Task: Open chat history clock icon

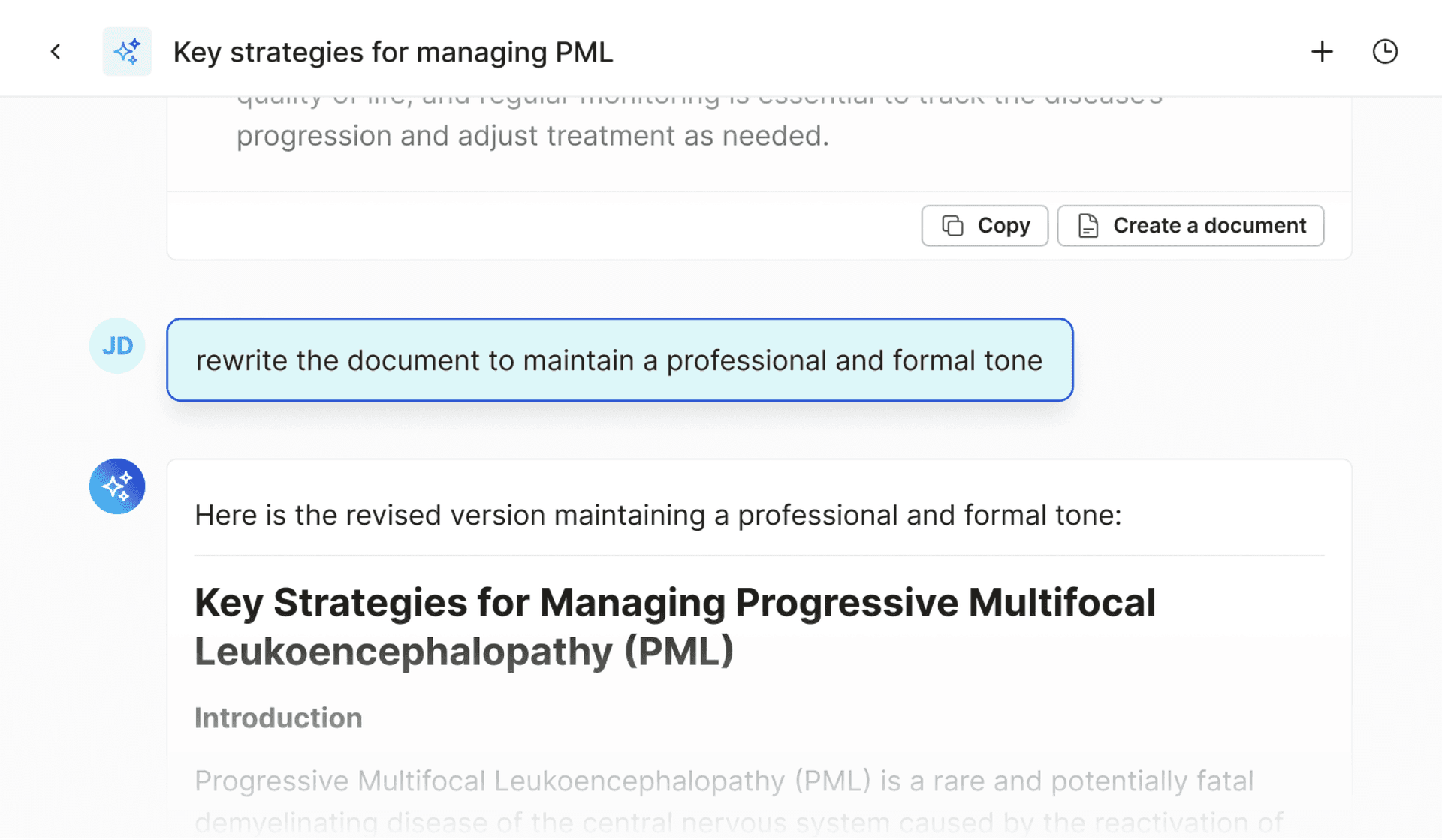Action: click(x=1385, y=52)
